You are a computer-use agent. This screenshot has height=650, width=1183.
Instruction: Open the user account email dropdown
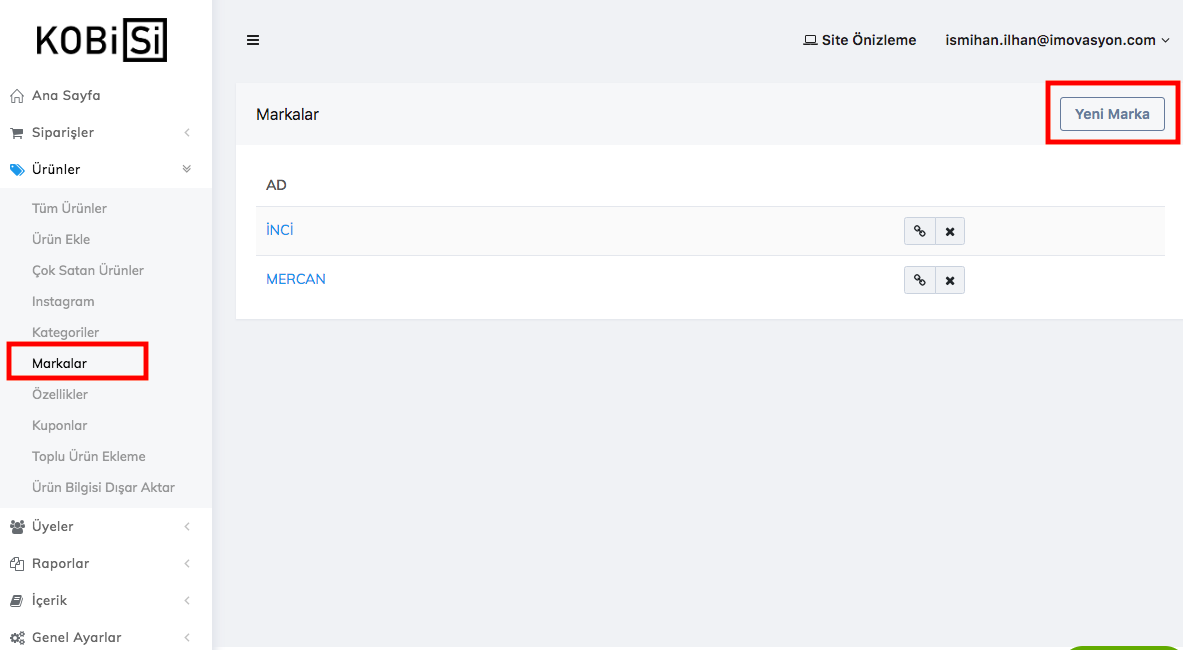pos(1057,40)
